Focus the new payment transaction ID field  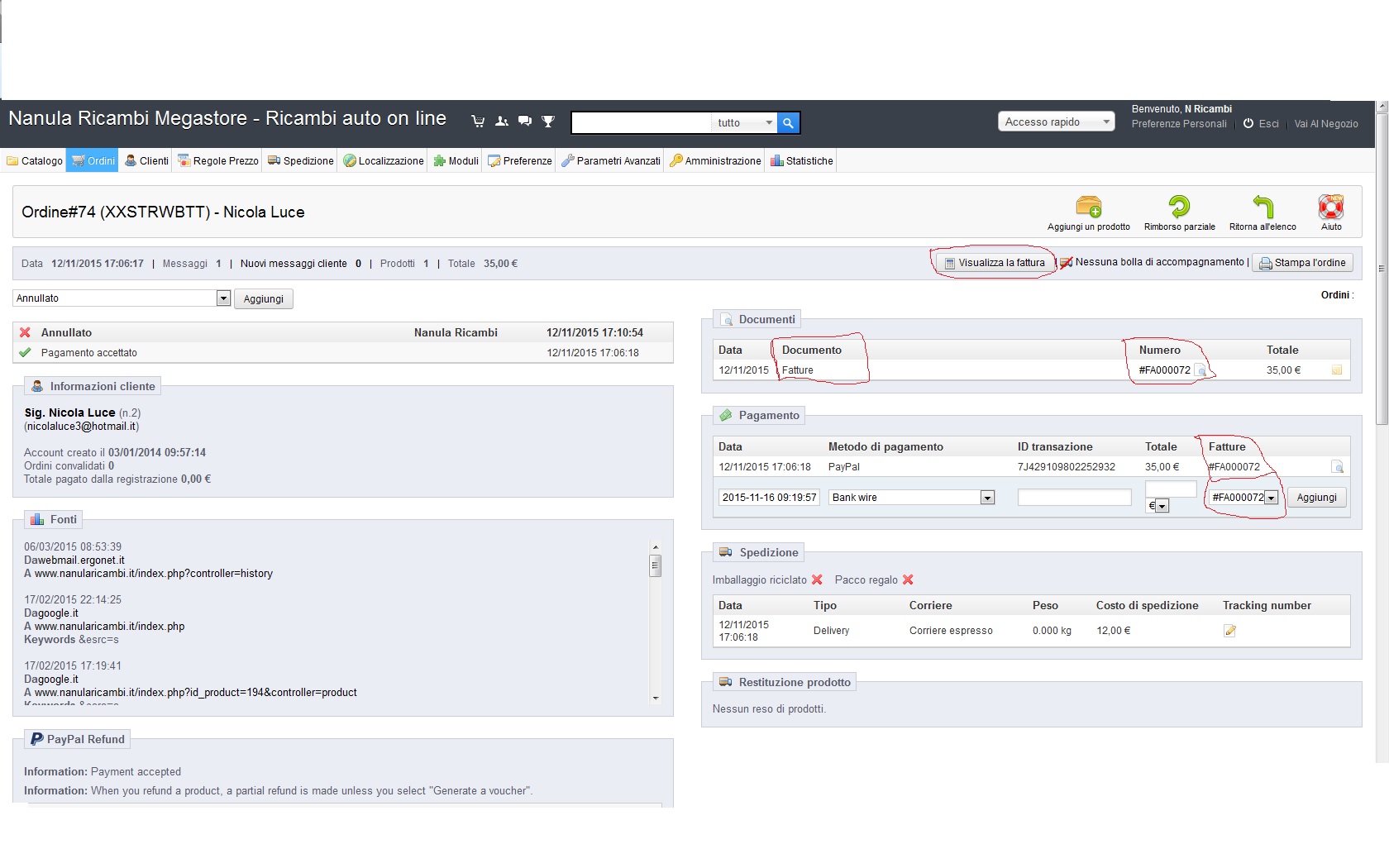click(x=1075, y=498)
